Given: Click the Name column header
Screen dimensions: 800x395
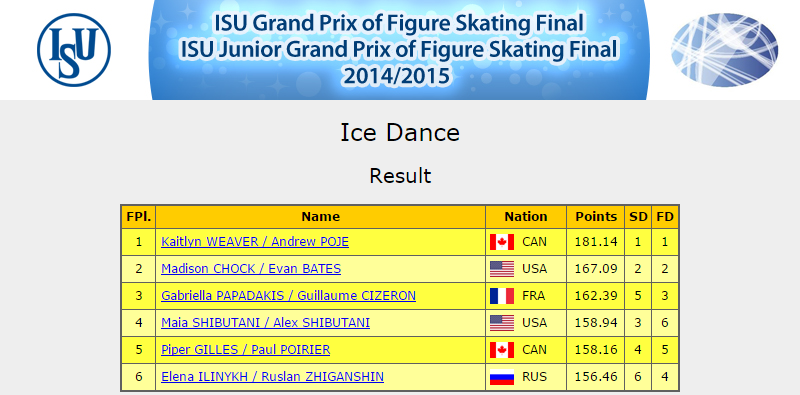Looking at the screenshot, I should [x=320, y=217].
